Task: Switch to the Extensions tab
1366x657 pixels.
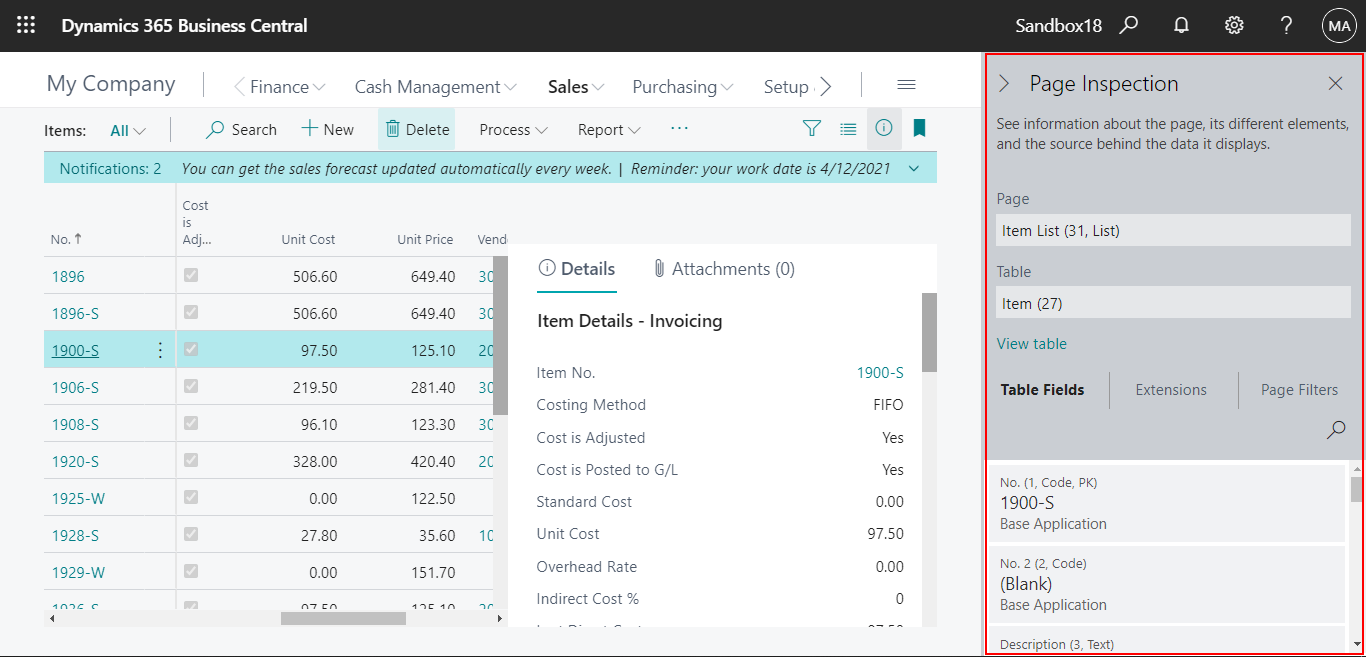Action: tap(1172, 390)
